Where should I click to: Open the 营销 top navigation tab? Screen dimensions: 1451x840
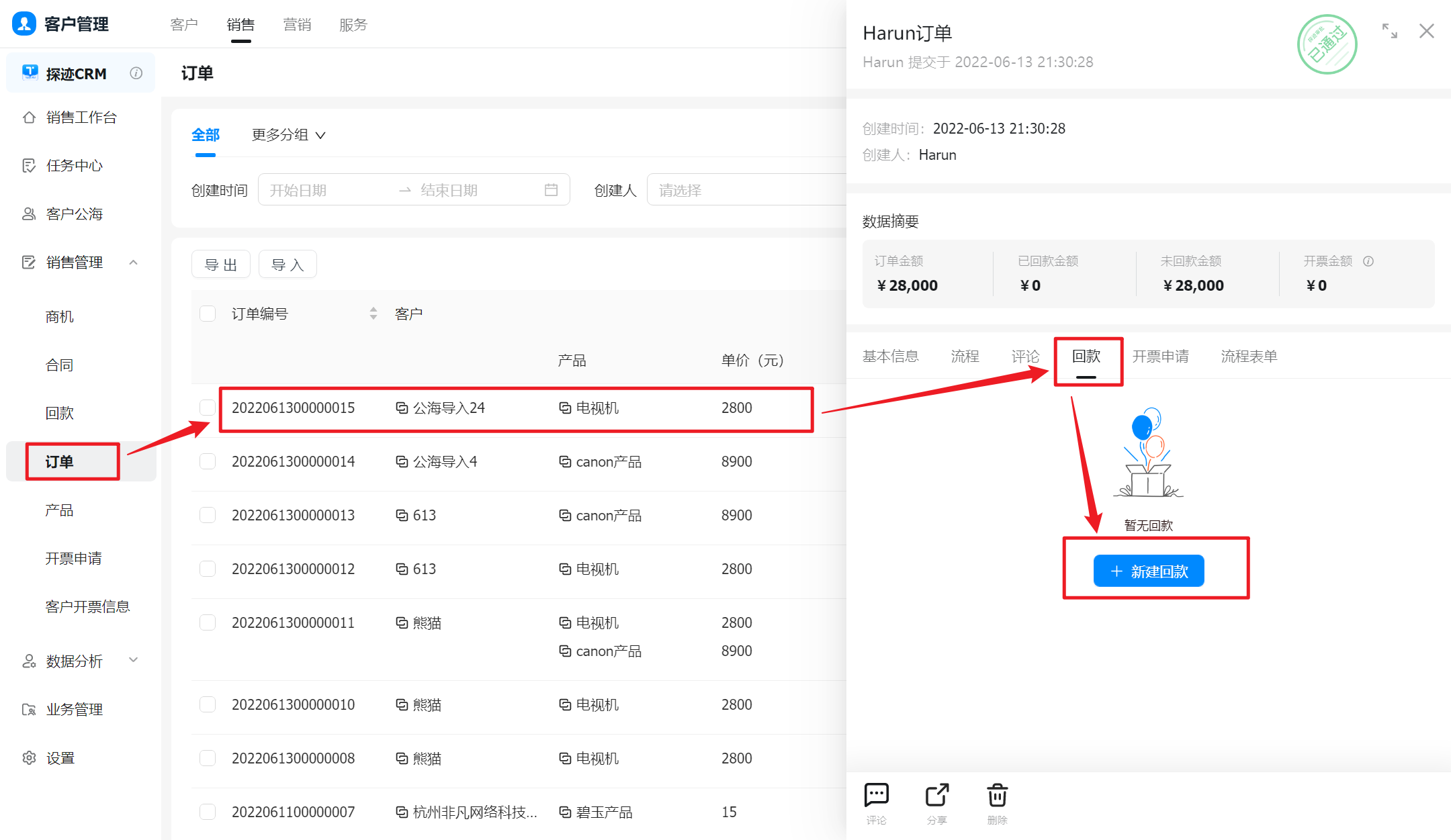tap(296, 25)
